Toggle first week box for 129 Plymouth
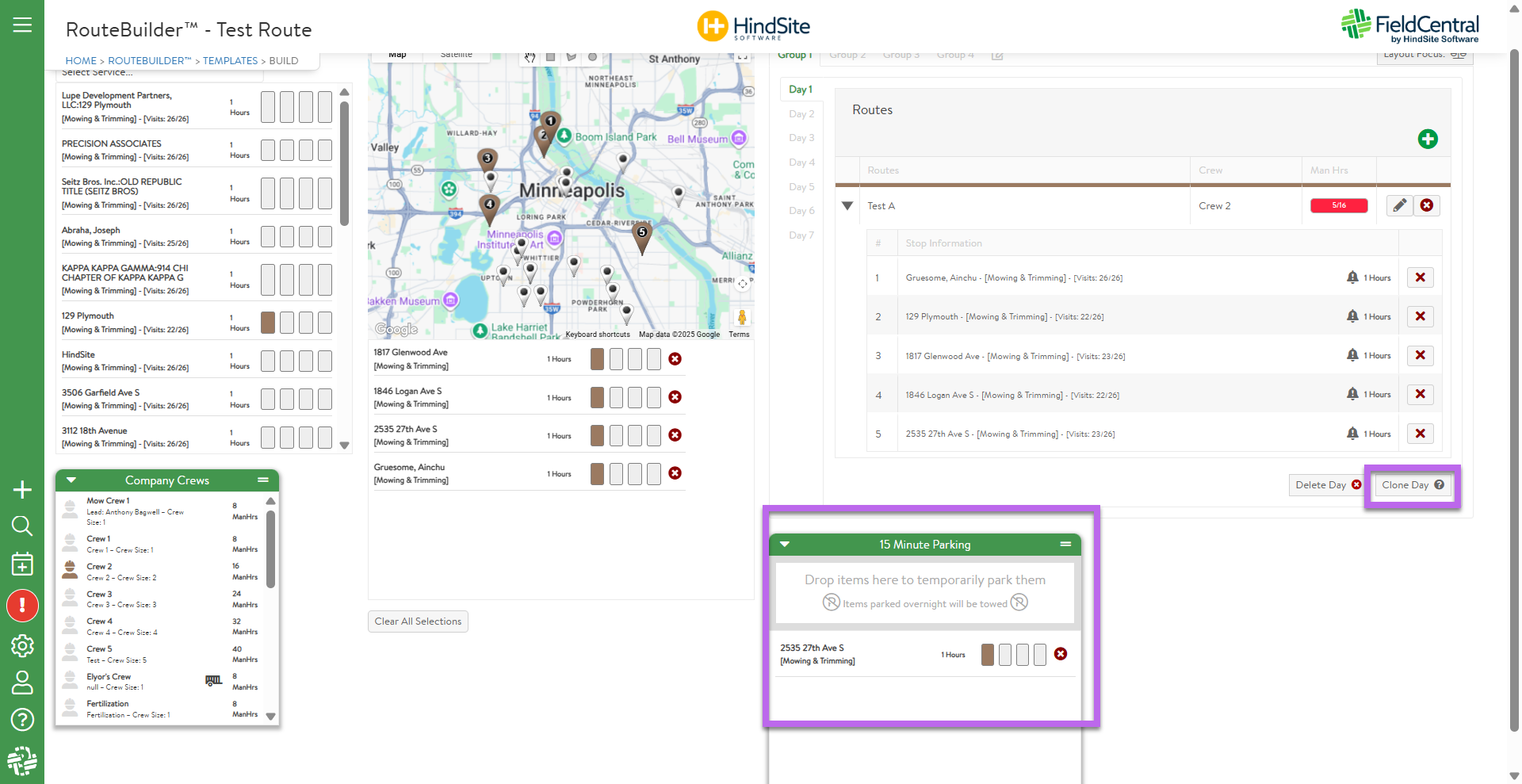1522x784 pixels. [x=268, y=323]
